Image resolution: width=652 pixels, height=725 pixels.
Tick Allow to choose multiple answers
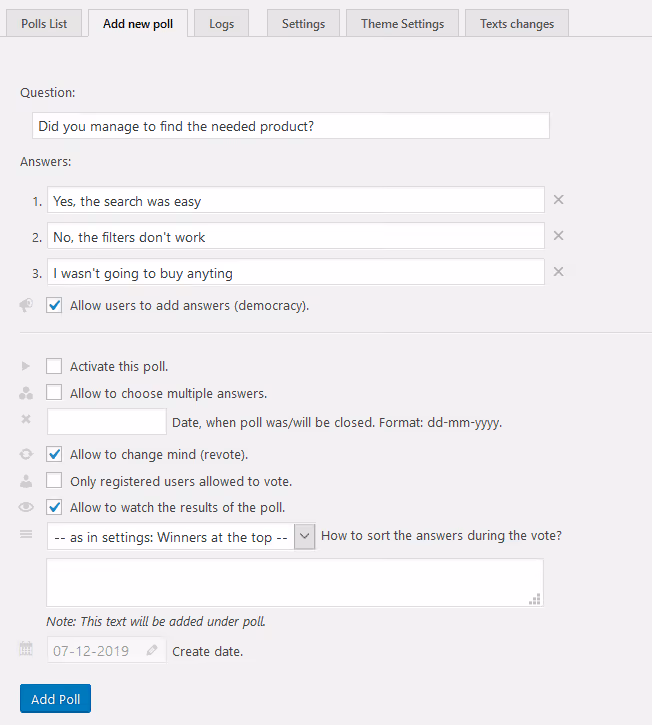pos(54,393)
